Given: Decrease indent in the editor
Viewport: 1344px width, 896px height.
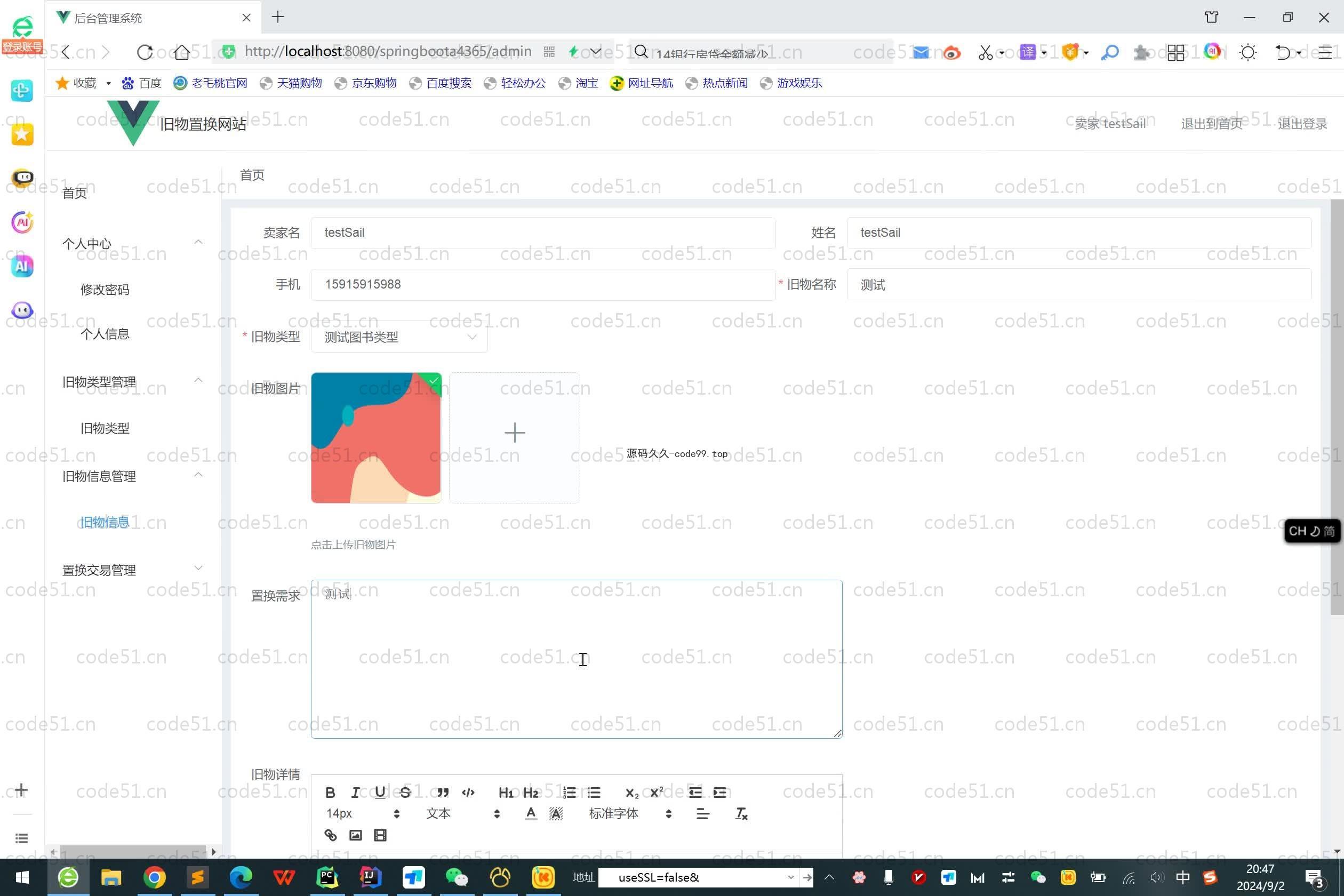Looking at the screenshot, I should pyautogui.click(x=695, y=792).
